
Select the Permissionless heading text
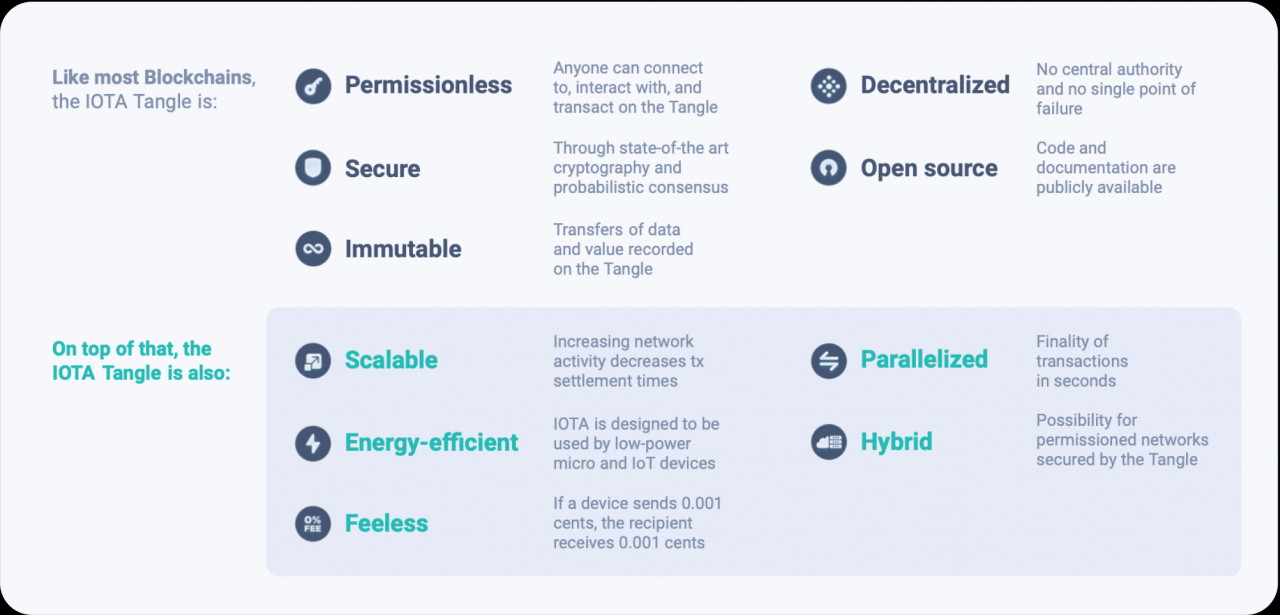pos(428,86)
